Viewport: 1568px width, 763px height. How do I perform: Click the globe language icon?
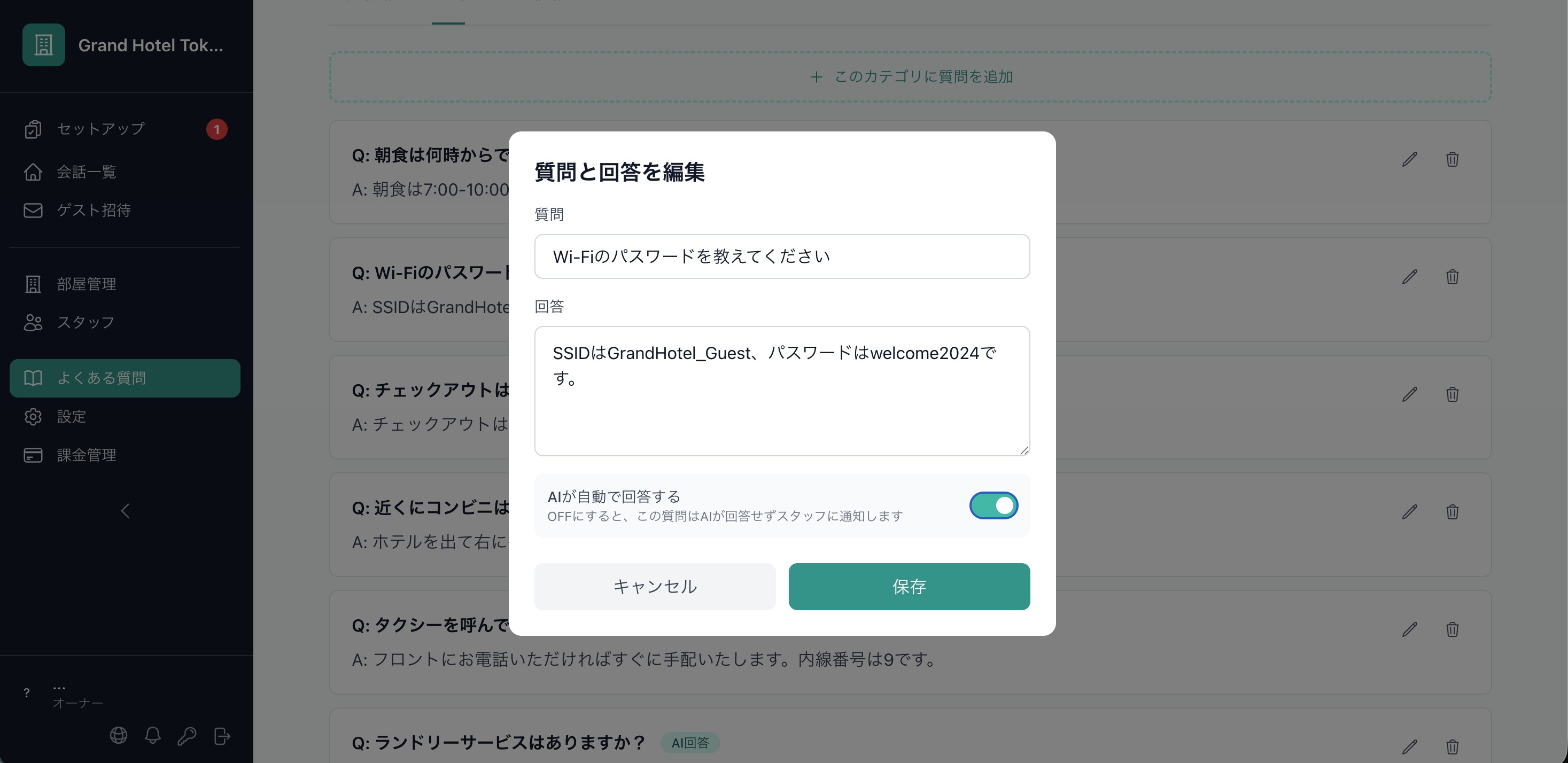point(119,736)
